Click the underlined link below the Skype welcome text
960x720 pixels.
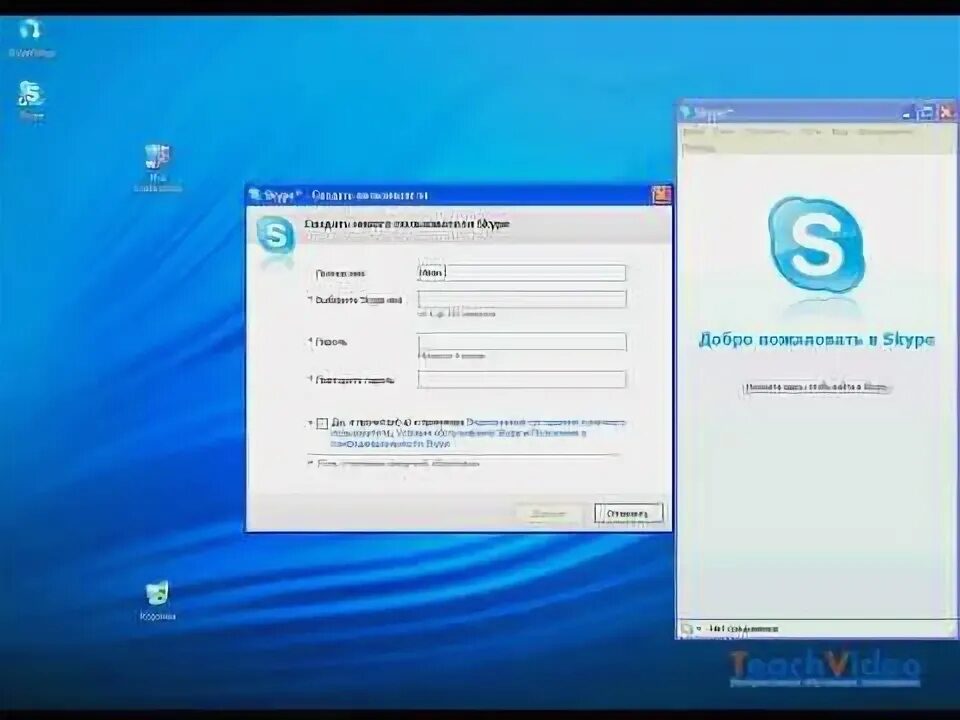(x=816, y=387)
